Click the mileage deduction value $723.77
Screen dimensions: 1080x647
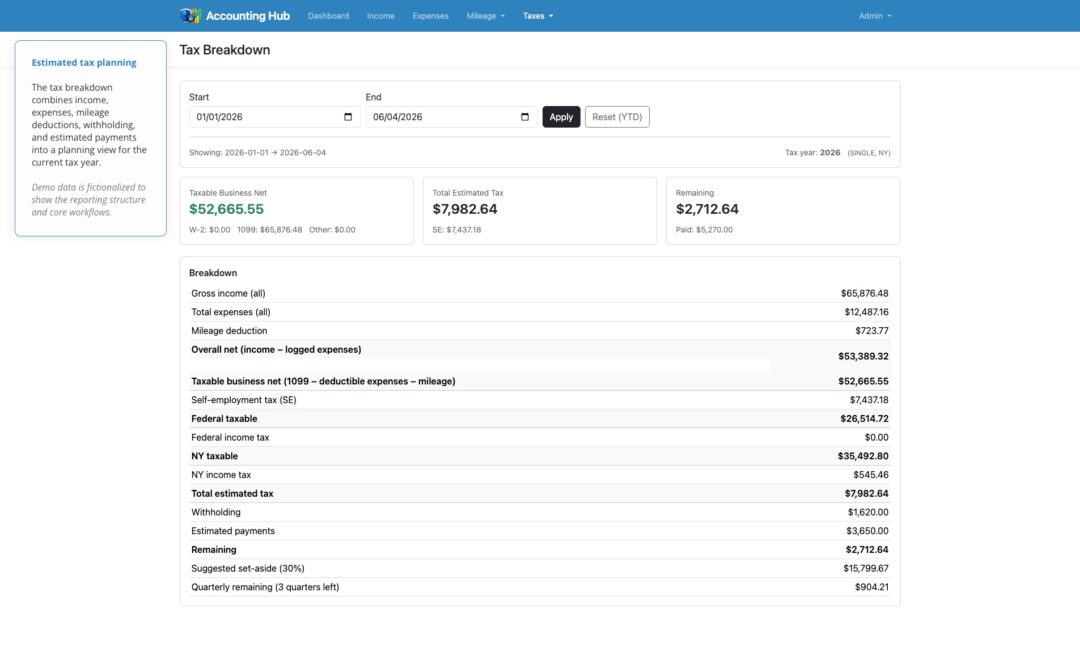872,331
